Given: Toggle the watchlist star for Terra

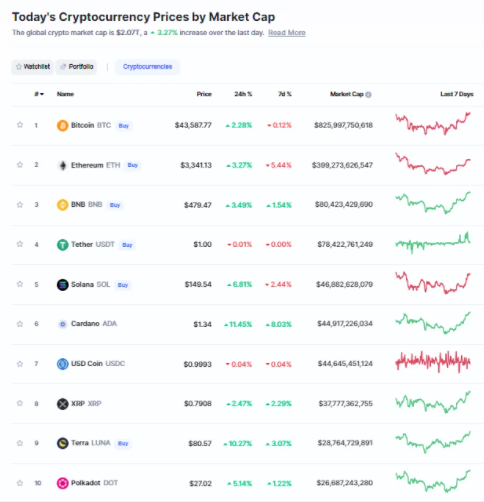Looking at the screenshot, I should 20,443.
